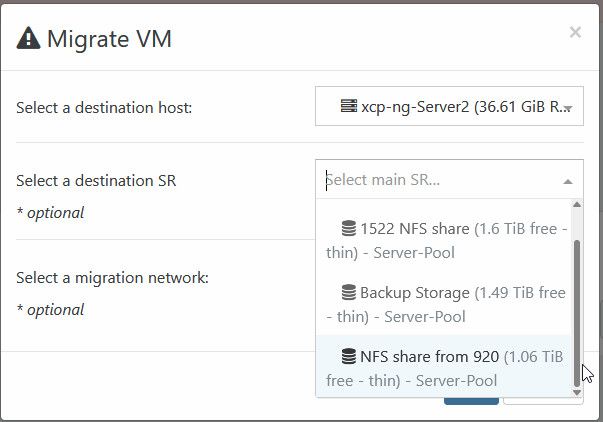Image resolution: width=603 pixels, height=422 pixels.
Task: Click the partially hidden blue button at bottom
Action: [x=471, y=400]
